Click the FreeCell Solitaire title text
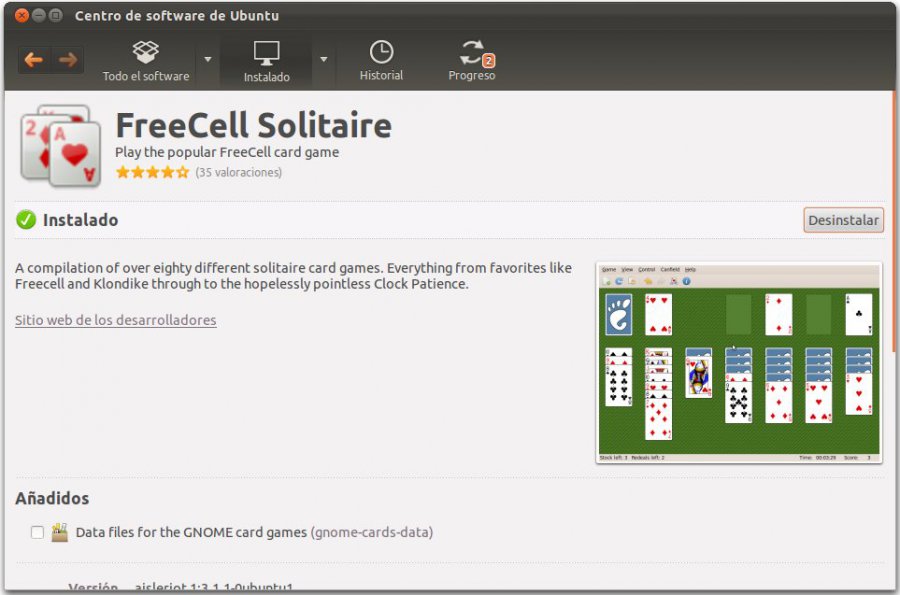The height and width of the screenshot is (595, 900). click(254, 126)
